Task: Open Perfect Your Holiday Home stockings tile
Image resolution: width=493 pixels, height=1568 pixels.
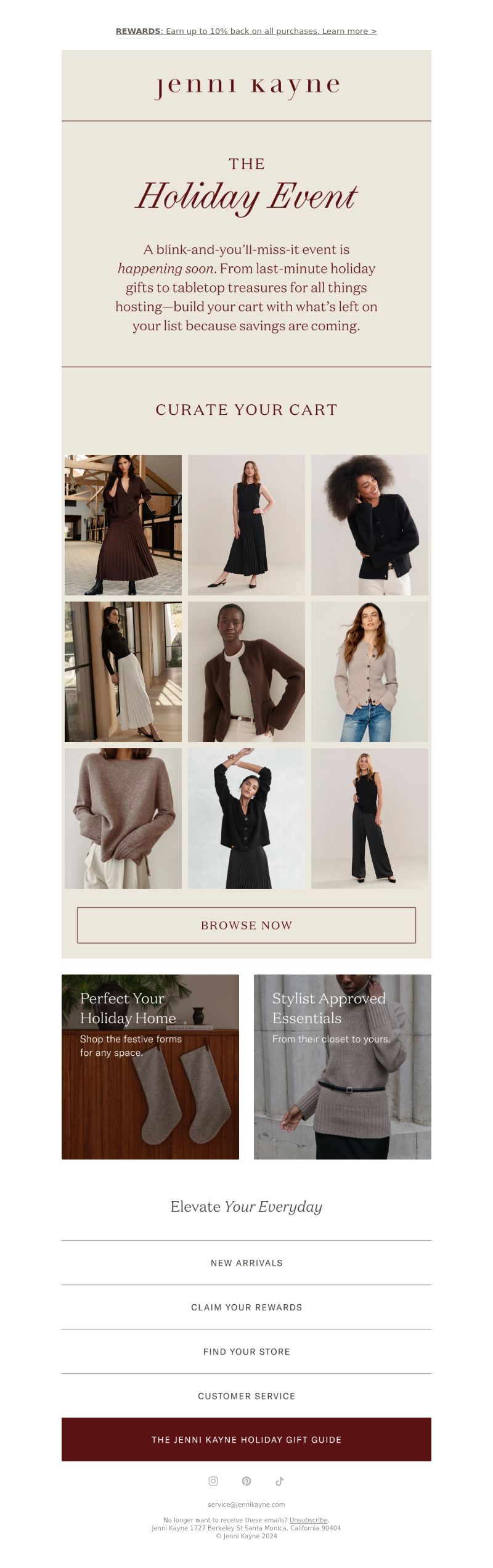Action: coord(150,1066)
